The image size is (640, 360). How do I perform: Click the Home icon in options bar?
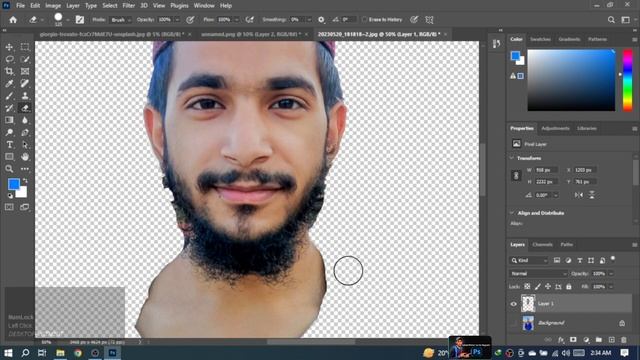(13, 20)
